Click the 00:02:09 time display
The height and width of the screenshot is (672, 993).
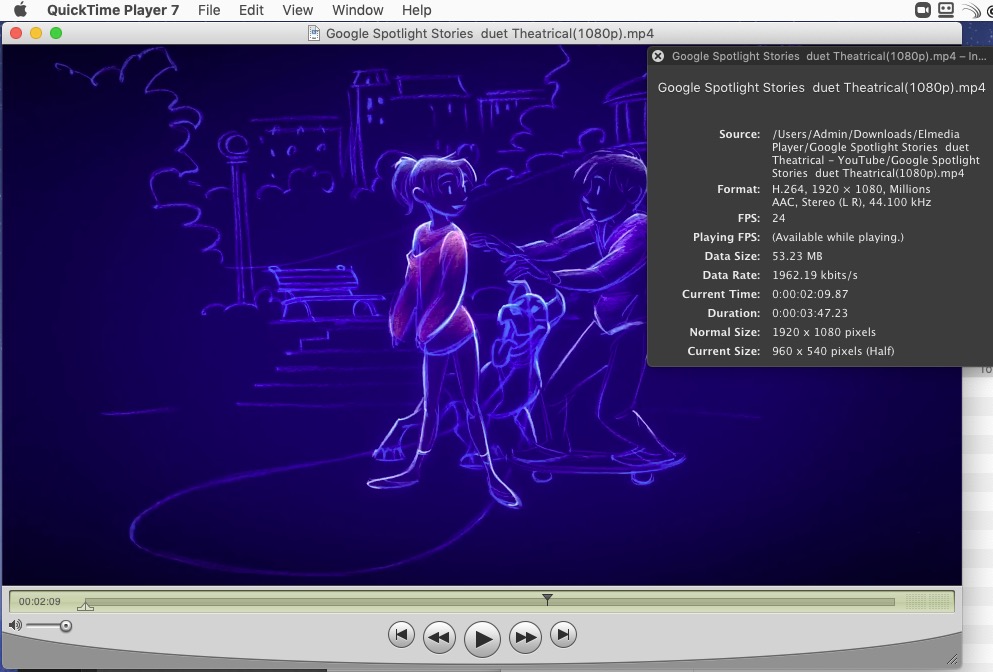pos(40,601)
